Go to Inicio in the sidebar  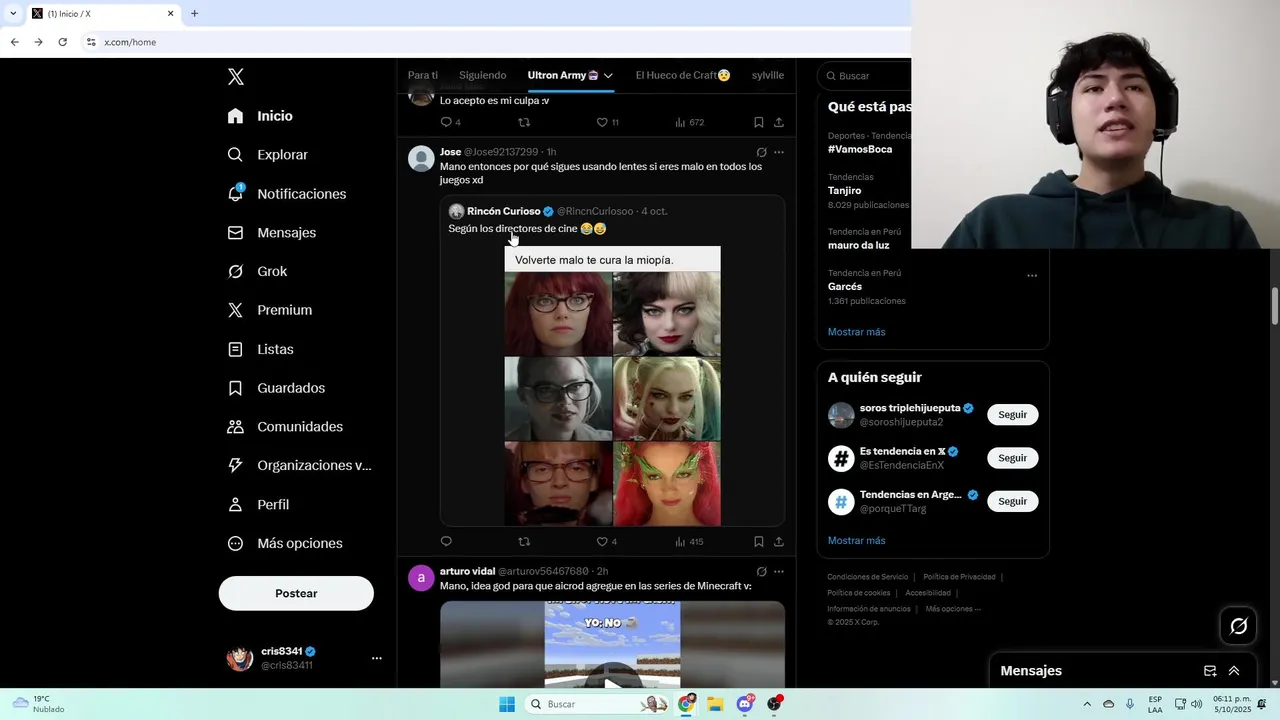pyautogui.click(x=260, y=116)
